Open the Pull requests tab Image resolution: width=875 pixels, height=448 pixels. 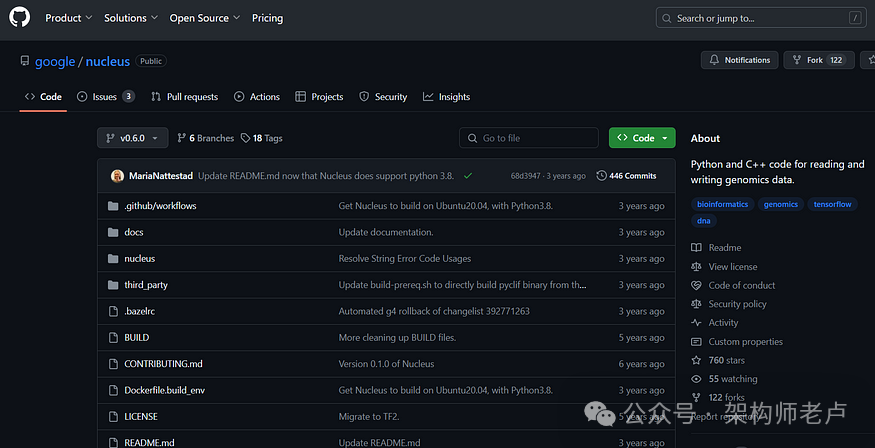click(x=185, y=97)
